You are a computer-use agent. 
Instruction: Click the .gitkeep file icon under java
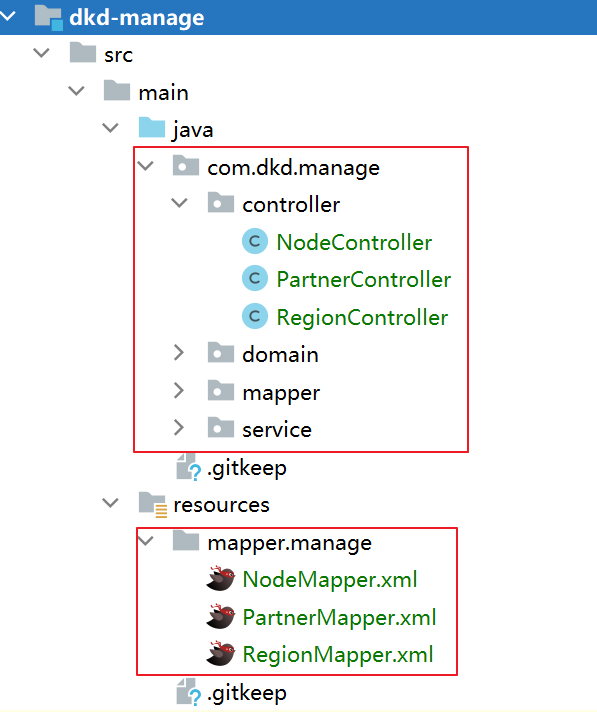(188, 467)
